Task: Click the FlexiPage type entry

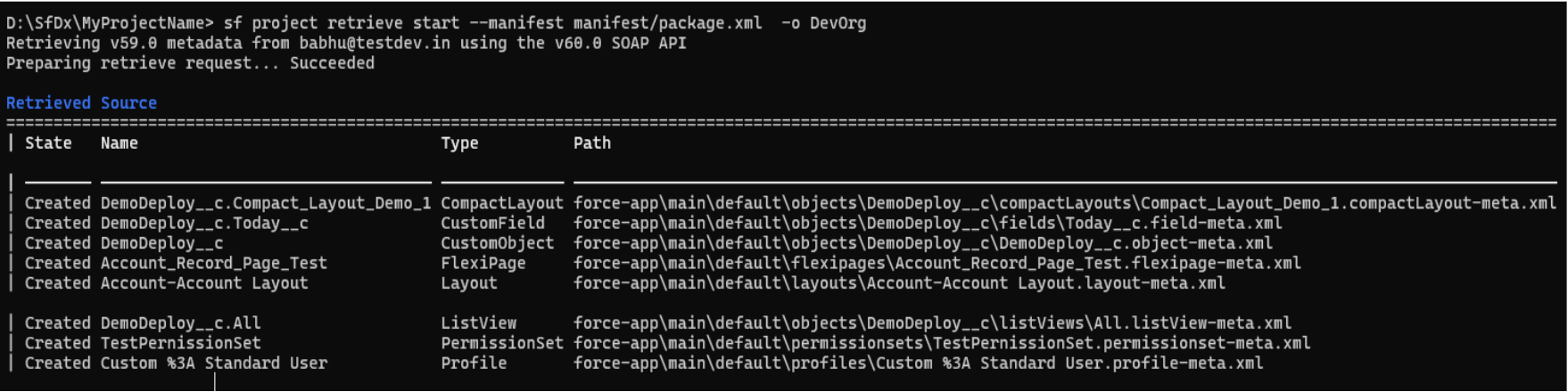Action: point(483,264)
